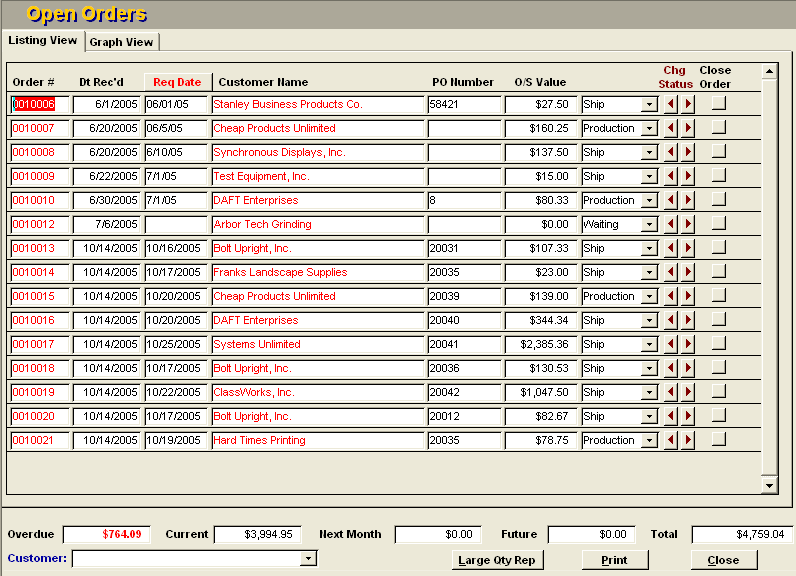Viewport: 796px width, 576px height.
Task: Click PO Number field for order 0010009
Action: coord(464,176)
